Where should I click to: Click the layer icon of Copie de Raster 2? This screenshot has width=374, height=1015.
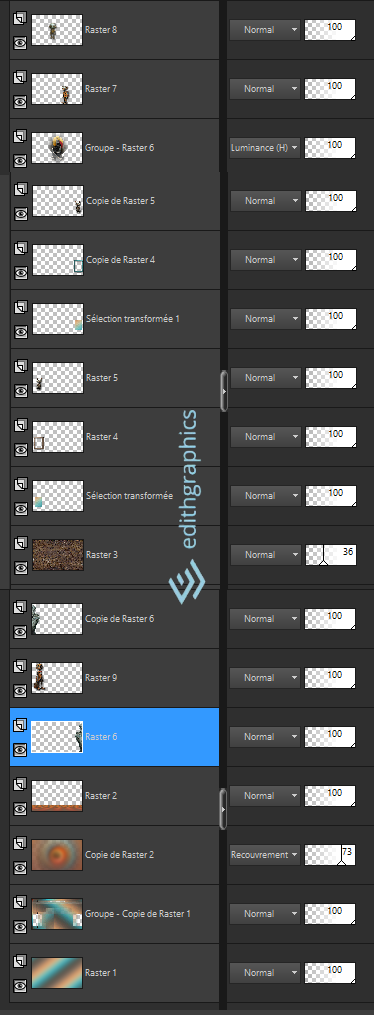[x=19, y=844]
